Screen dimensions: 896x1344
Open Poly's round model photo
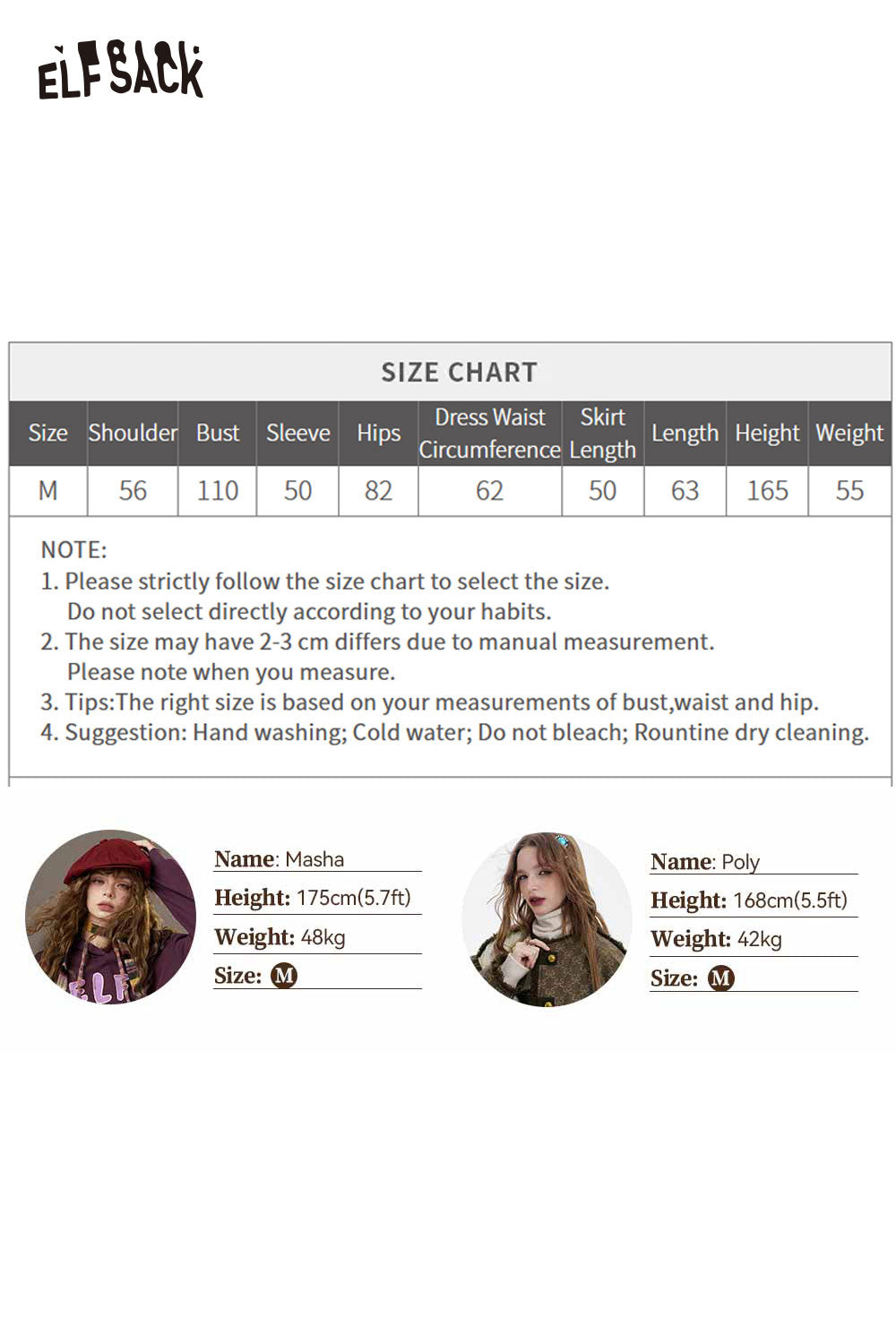pos(547,918)
